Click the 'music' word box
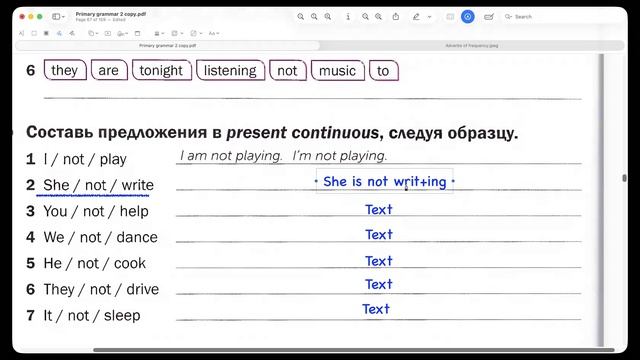The image size is (640, 360). (338, 70)
